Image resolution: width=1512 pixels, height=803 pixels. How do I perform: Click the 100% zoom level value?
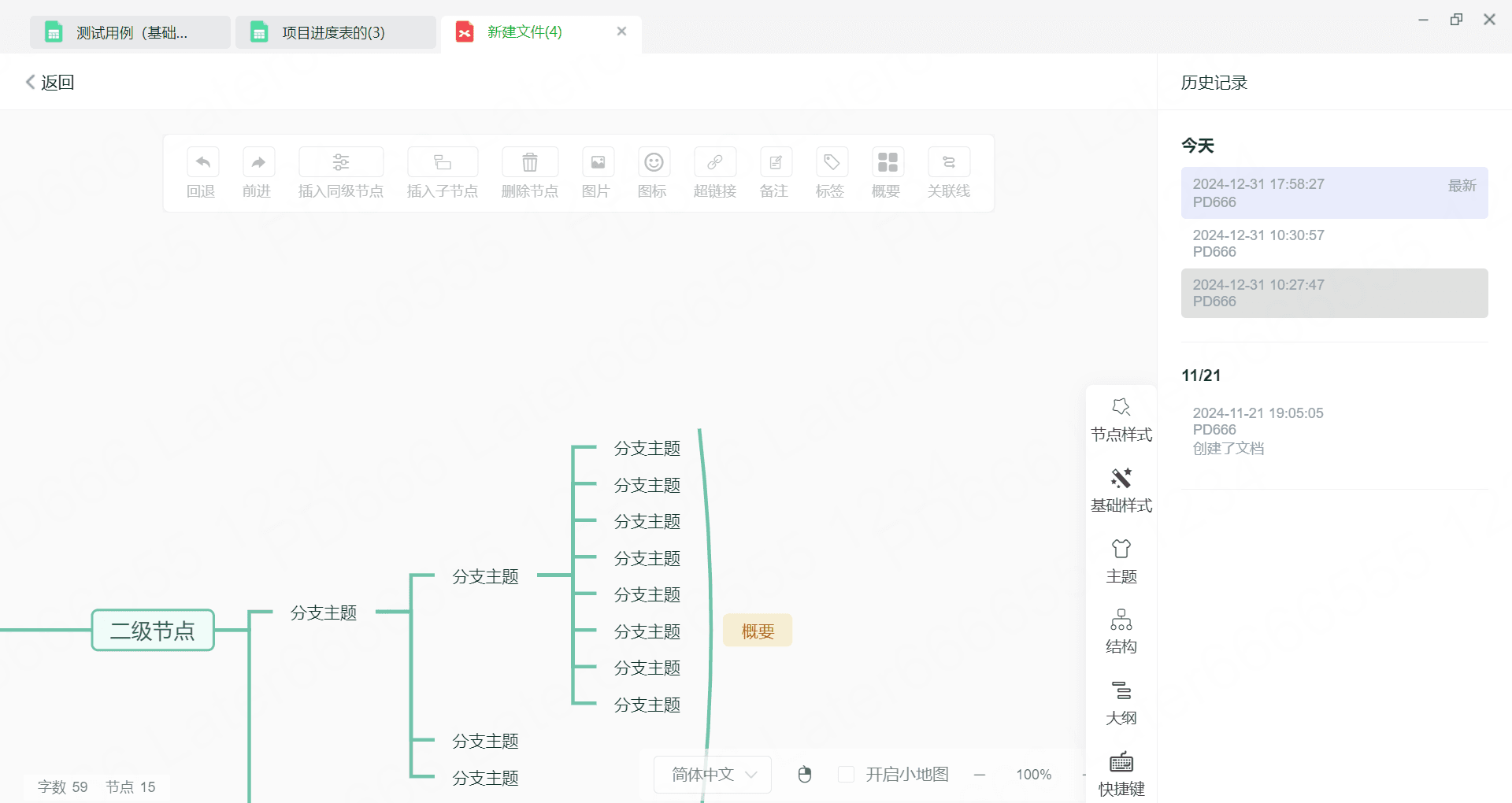click(x=1033, y=775)
